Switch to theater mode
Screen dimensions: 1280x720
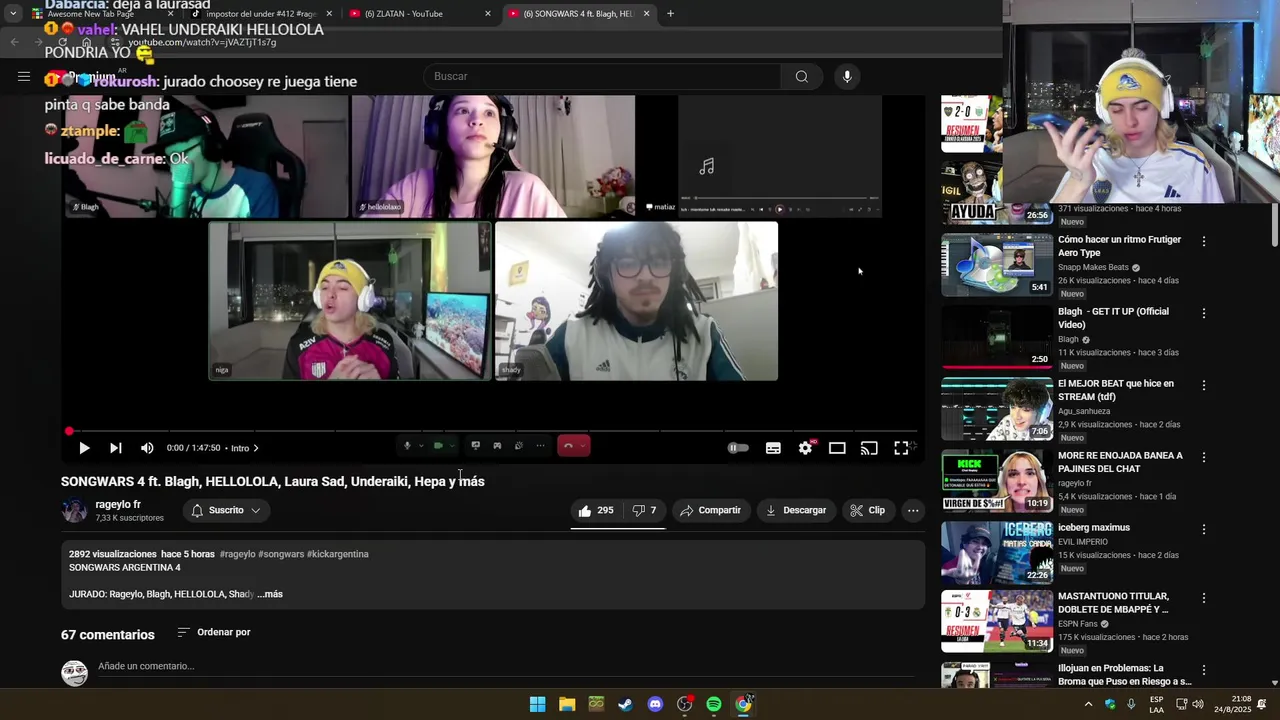837,448
